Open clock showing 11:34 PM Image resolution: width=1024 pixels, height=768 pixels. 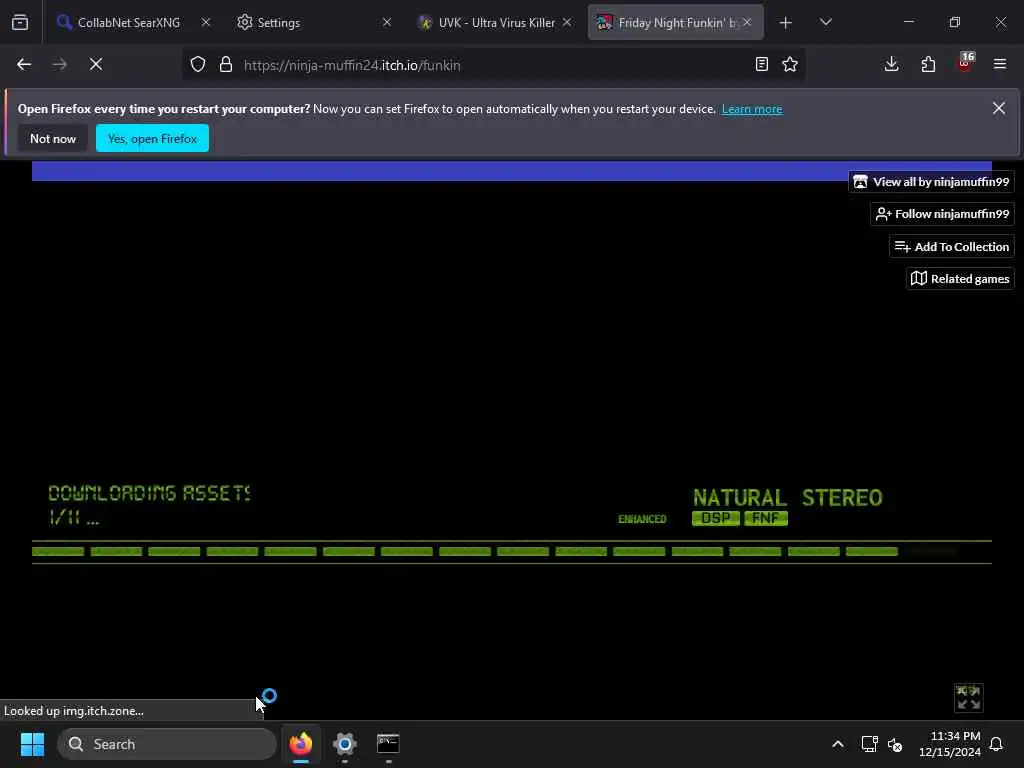point(950,744)
